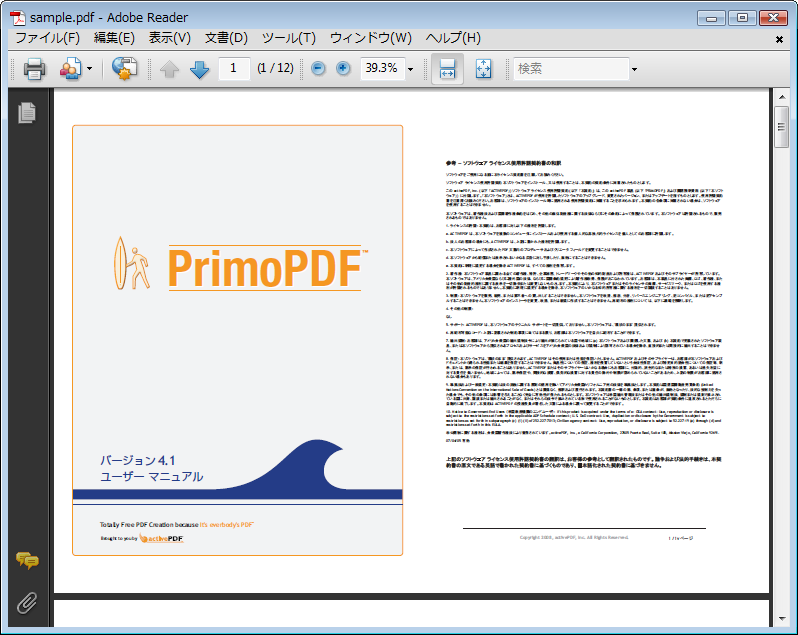Click the Totally Free PDF Creation tagline

click(177, 525)
